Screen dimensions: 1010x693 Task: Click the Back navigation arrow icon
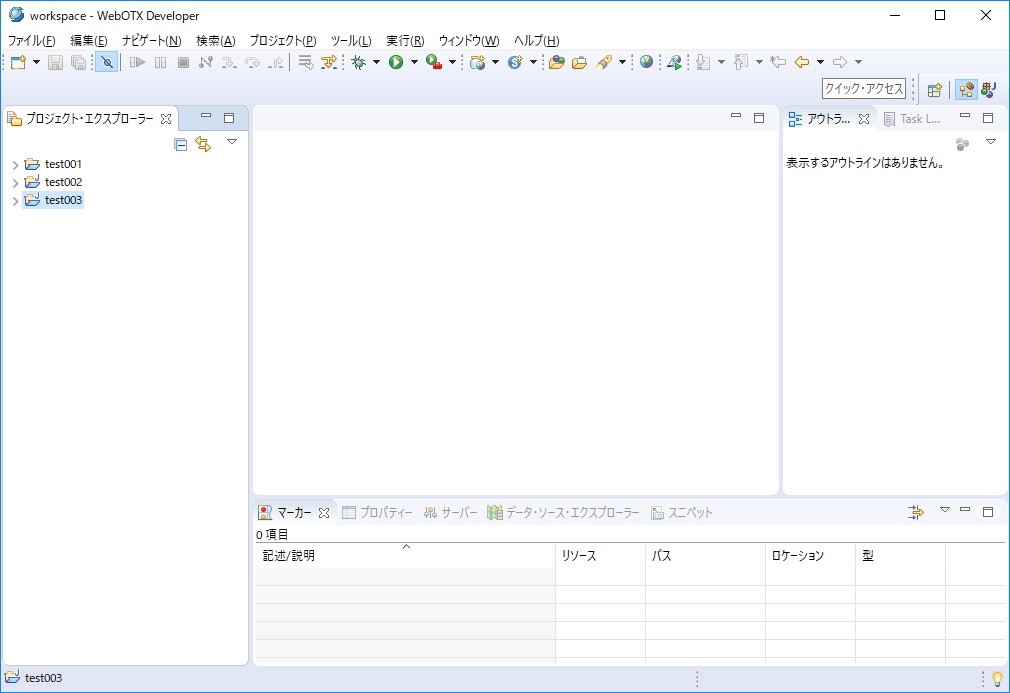click(802, 62)
